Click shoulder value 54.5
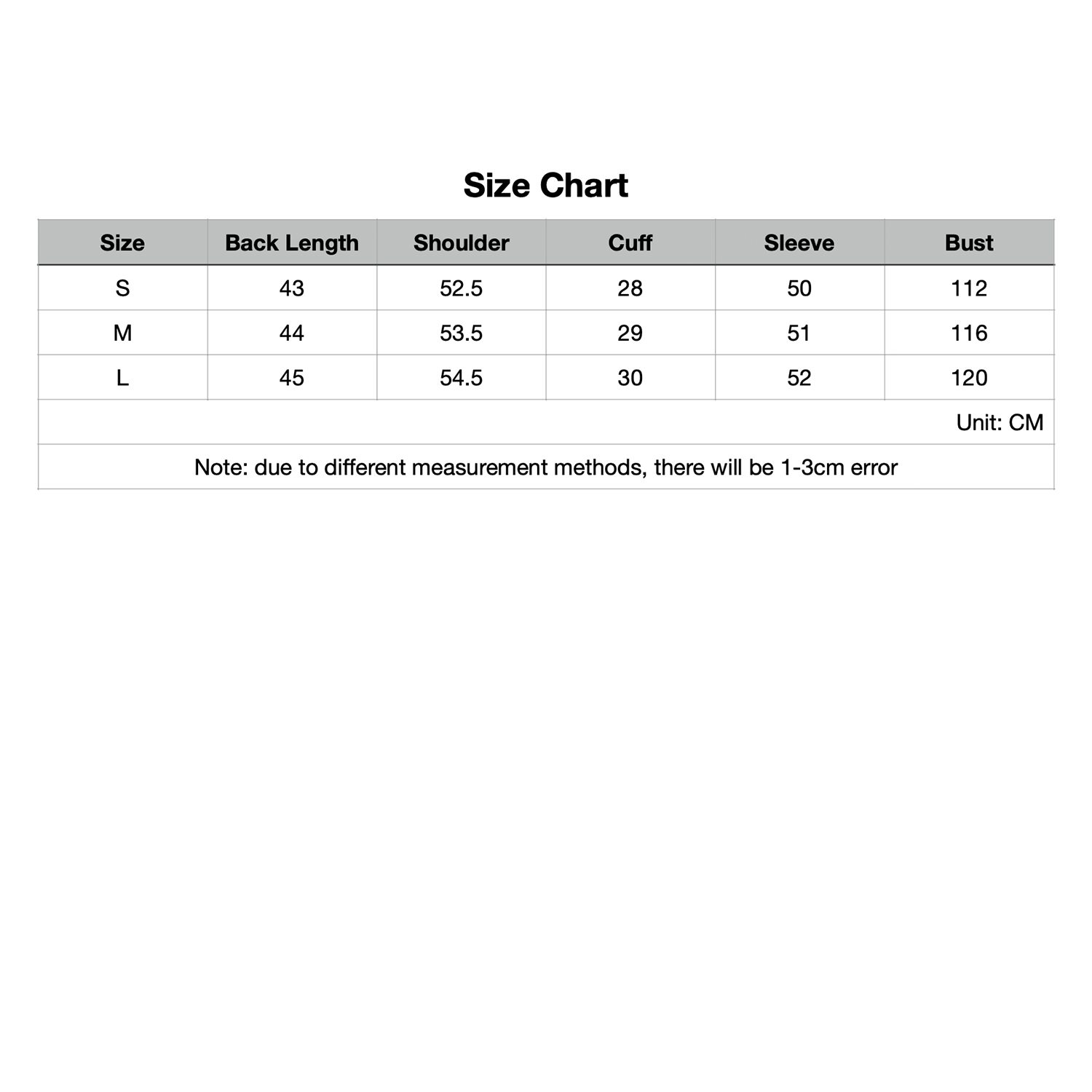The image size is (1092, 1092). [x=461, y=378]
